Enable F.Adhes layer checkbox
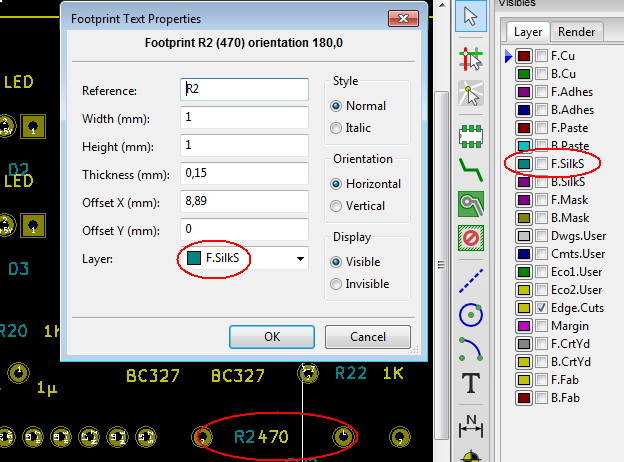 [x=541, y=92]
